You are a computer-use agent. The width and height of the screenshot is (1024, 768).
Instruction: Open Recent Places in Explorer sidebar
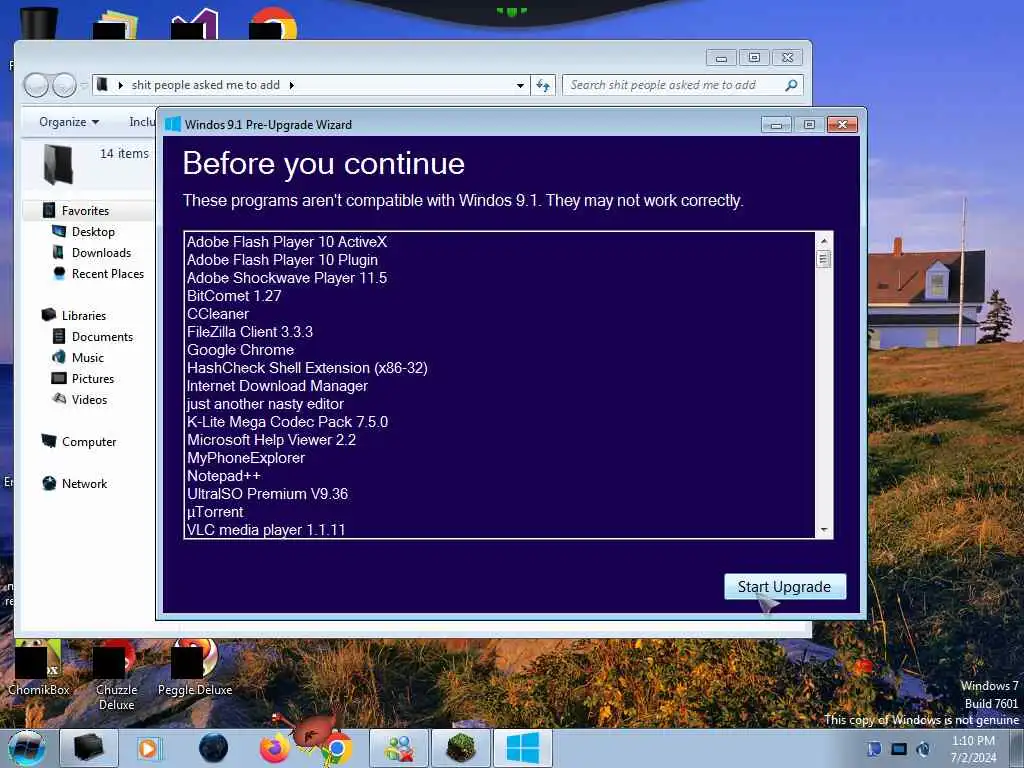coord(108,274)
